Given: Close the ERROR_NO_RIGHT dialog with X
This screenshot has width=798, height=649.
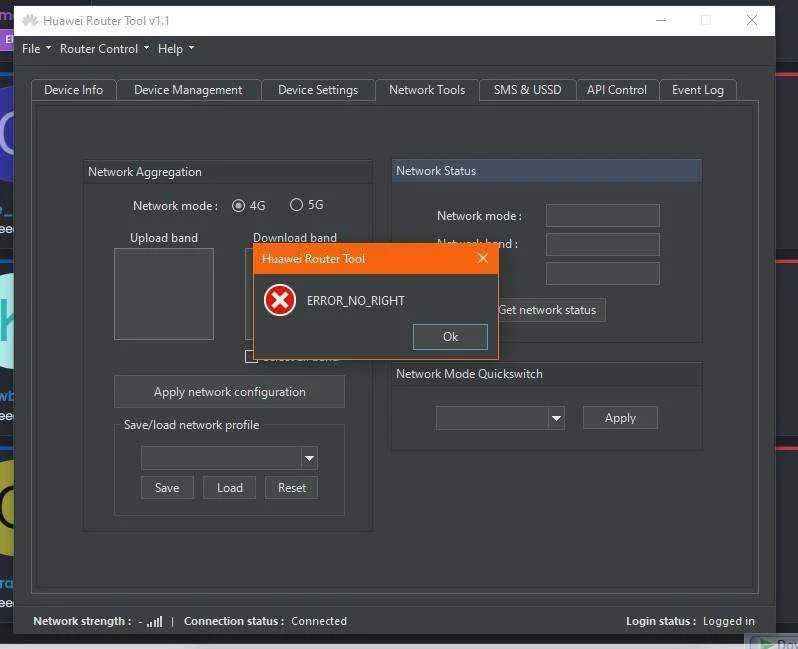Looking at the screenshot, I should [482, 258].
